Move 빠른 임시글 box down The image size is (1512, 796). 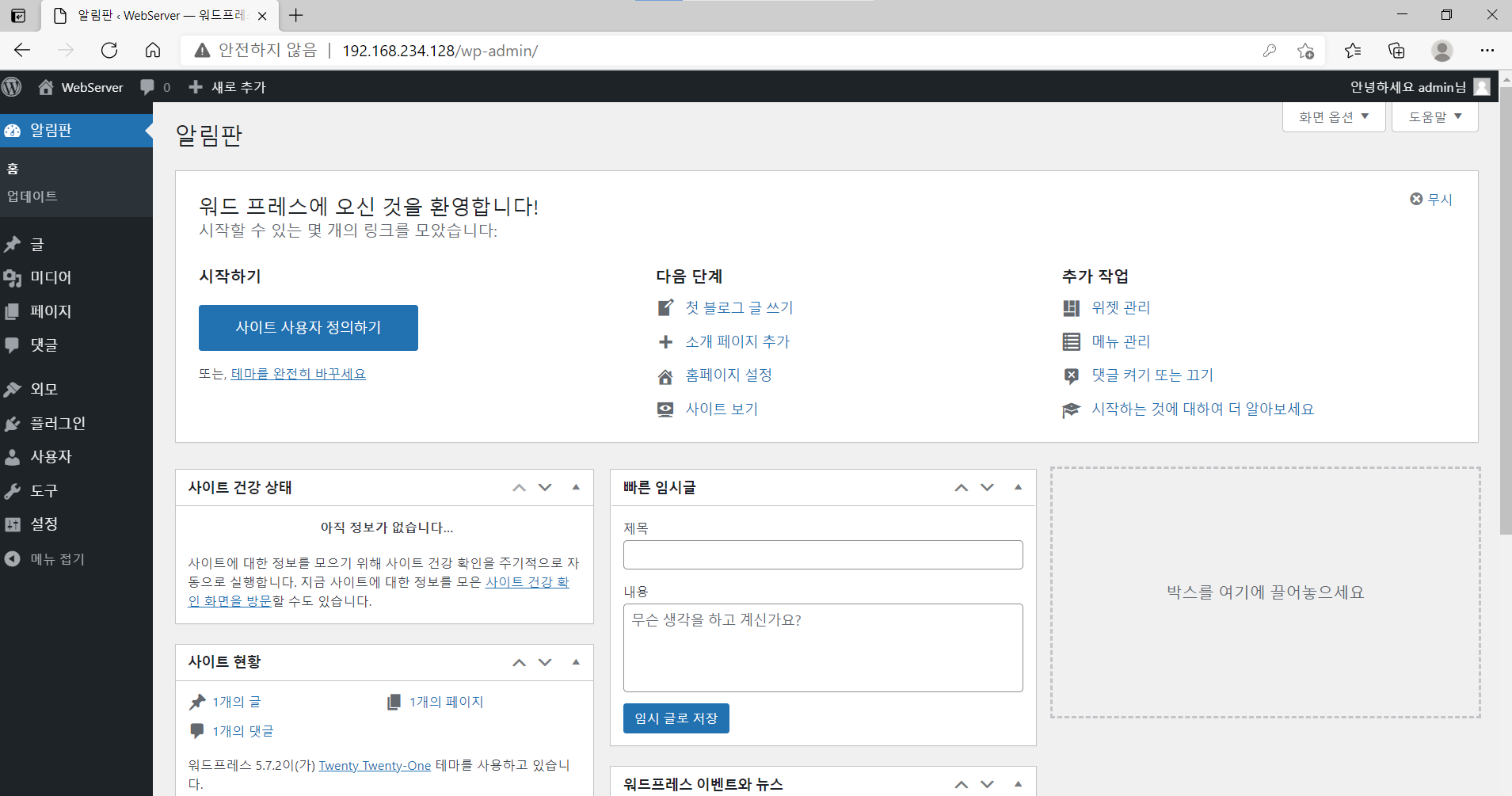point(987,487)
